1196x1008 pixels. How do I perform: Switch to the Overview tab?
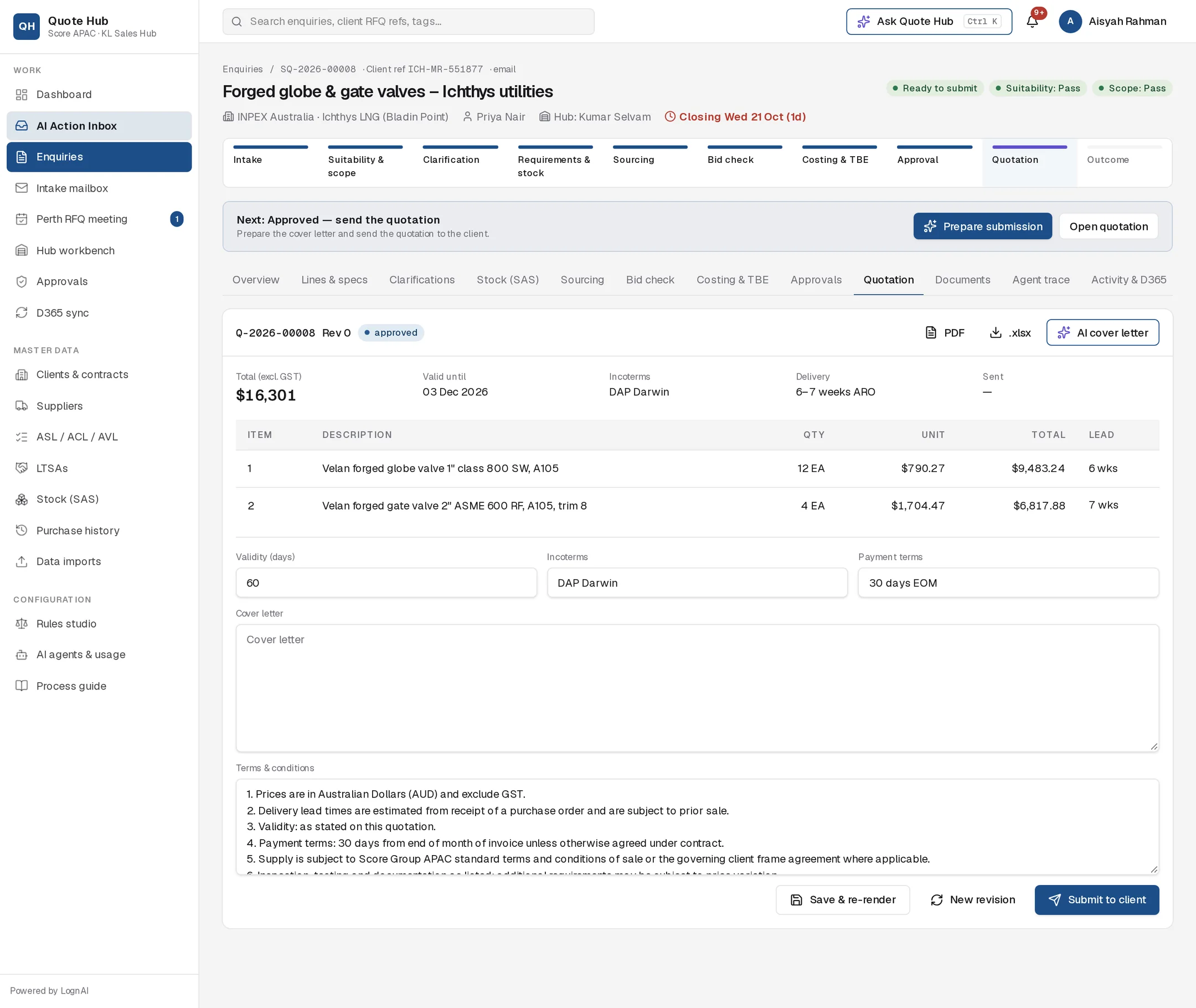(x=256, y=280)
